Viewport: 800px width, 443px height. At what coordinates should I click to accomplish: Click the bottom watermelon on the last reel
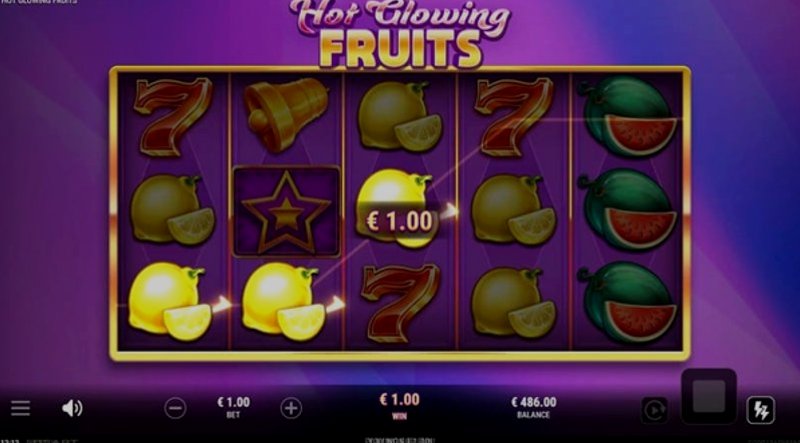(x=629, y=302)
